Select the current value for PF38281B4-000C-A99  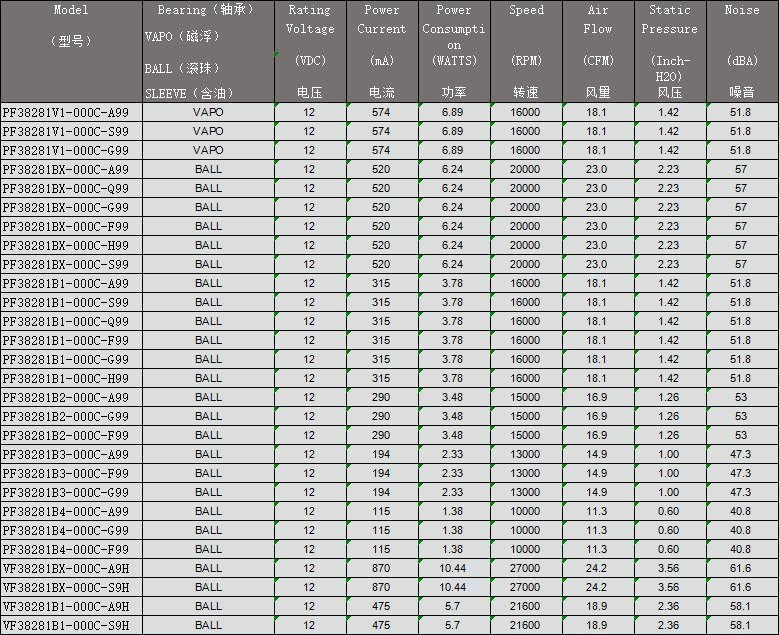pos(381,511)
